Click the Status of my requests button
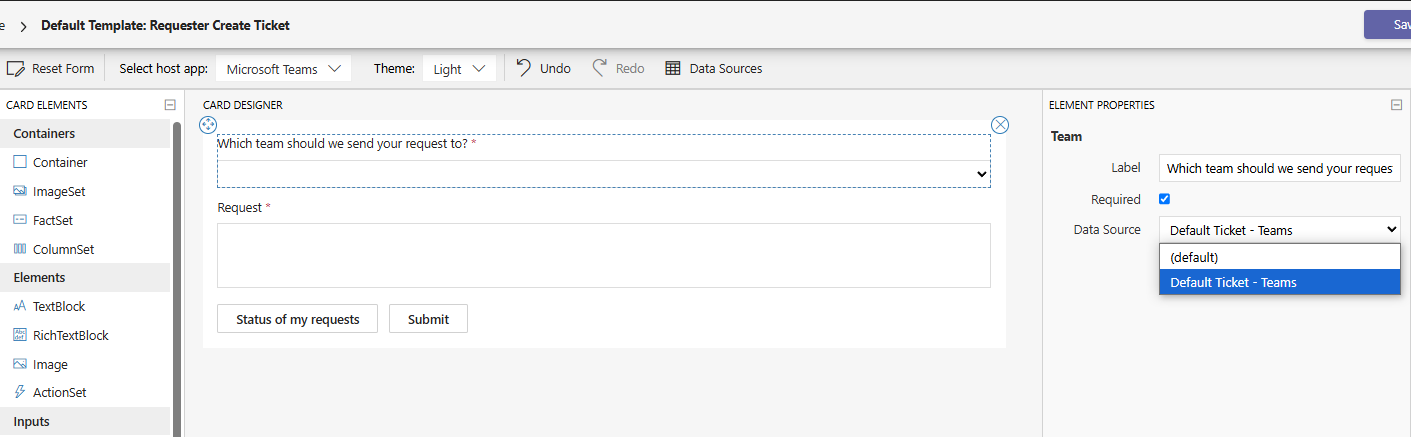Screen dimensions: 1411x437 297,319
